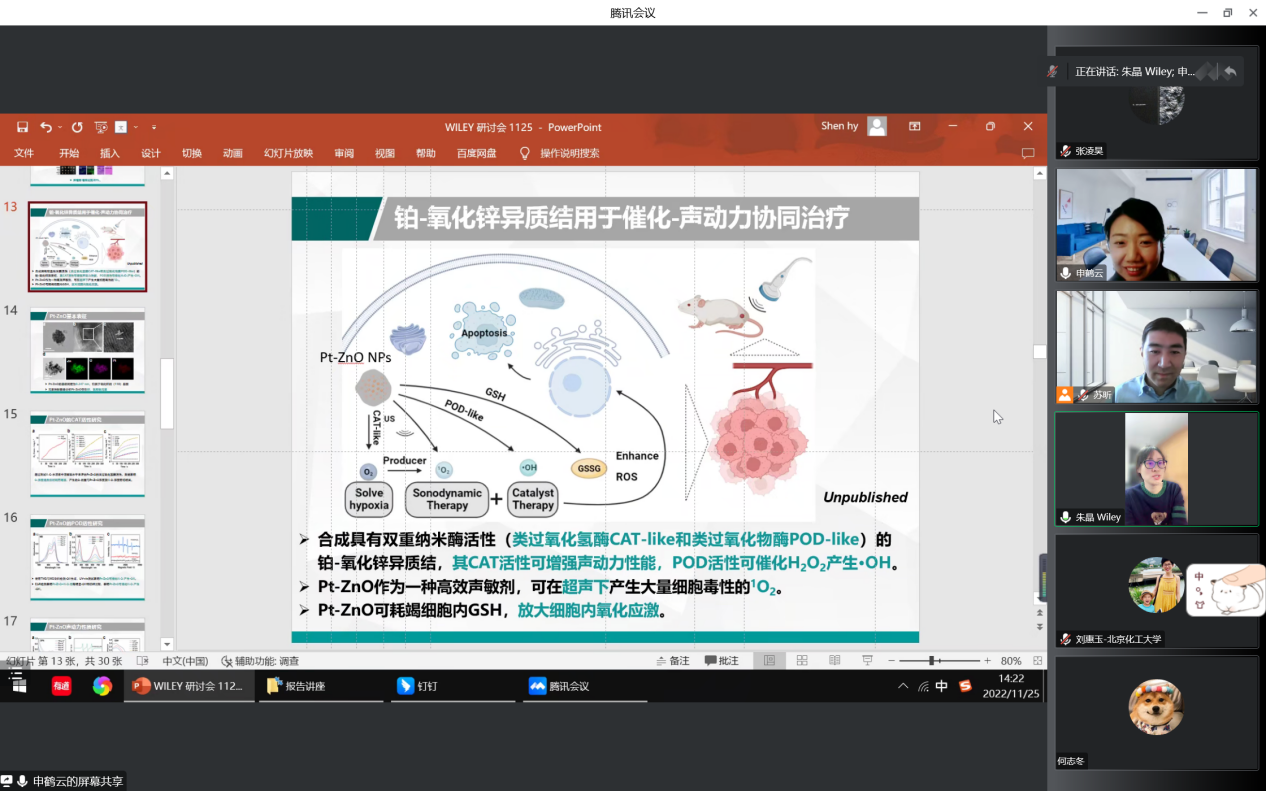Click the slide panel scroll-down arrow

point(167,645)
